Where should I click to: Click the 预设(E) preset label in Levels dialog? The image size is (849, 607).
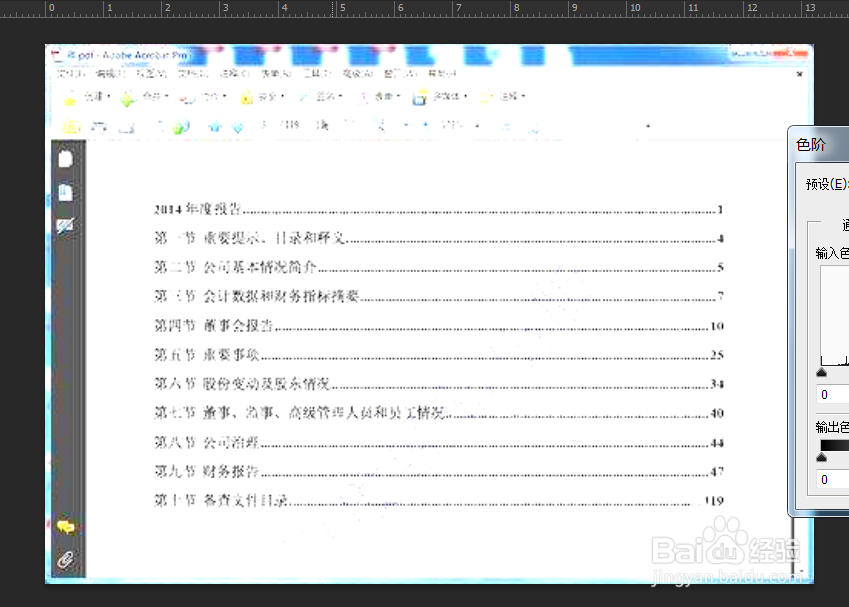tap(826, 184)
